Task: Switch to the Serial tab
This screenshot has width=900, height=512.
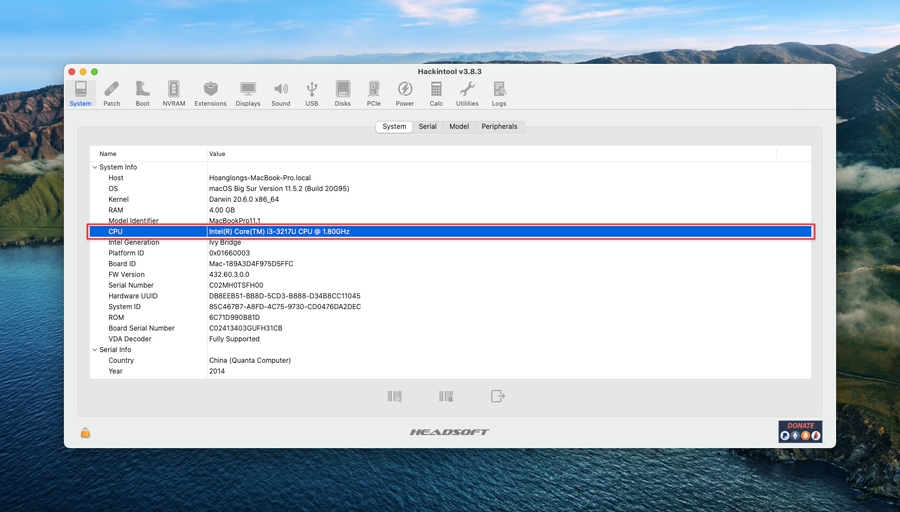Action: pyautogui.click(x=427, y=127)
